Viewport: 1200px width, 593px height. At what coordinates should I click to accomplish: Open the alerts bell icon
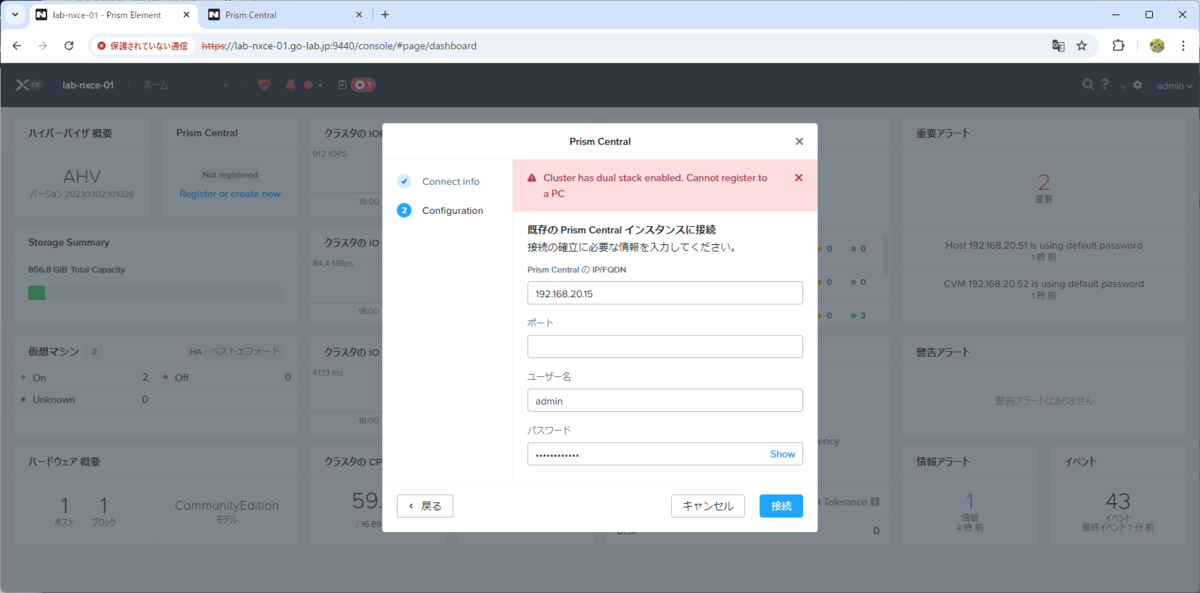click(291, 85)
